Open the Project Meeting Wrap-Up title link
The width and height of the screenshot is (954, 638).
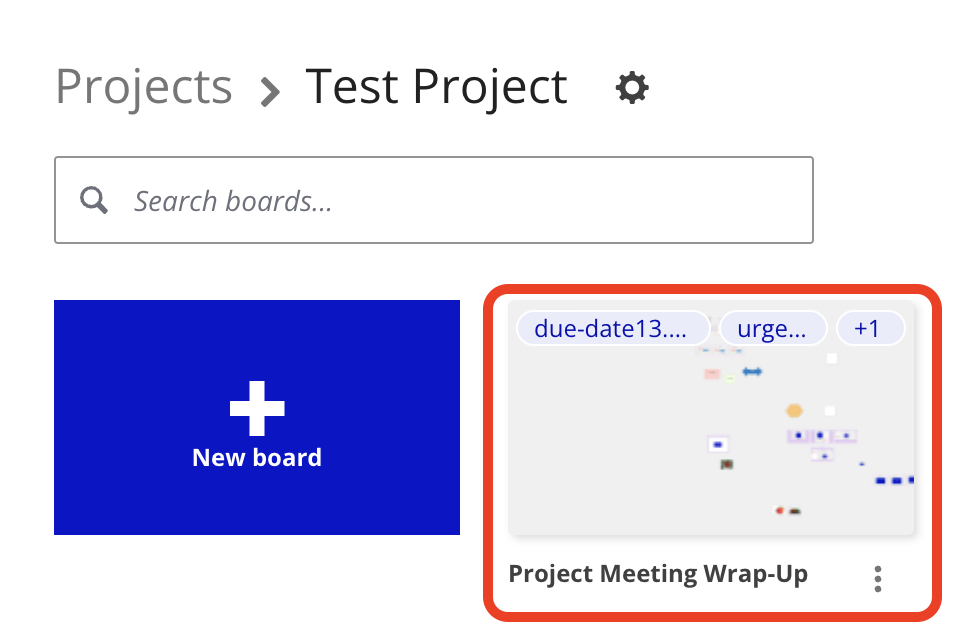(658, 574)
